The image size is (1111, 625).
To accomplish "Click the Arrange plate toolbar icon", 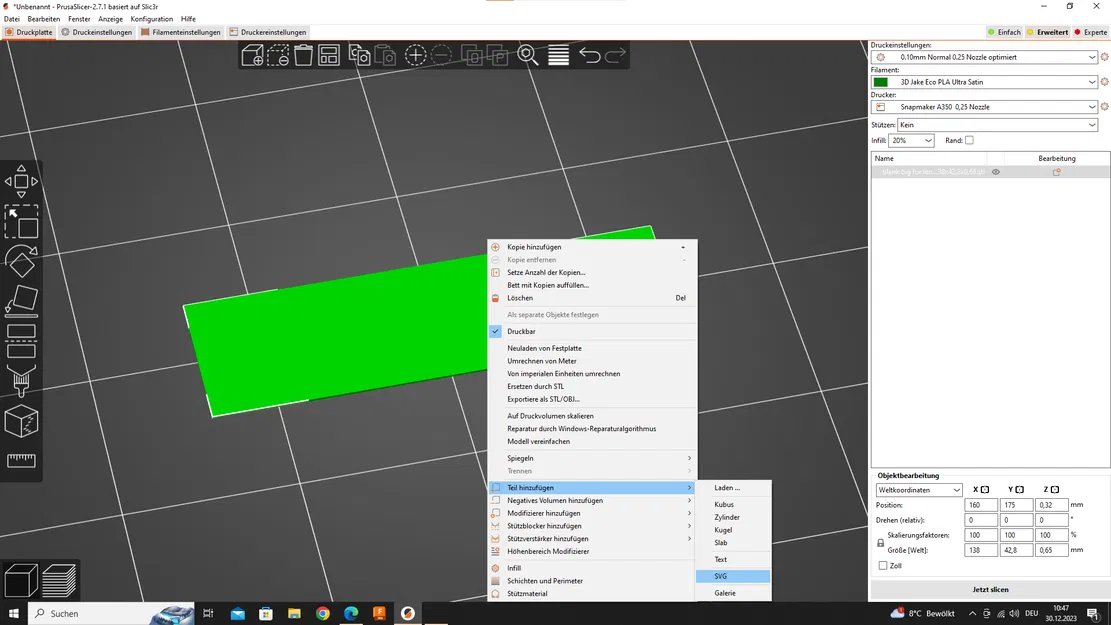I will pyautogui.click(x=329, y=56).
